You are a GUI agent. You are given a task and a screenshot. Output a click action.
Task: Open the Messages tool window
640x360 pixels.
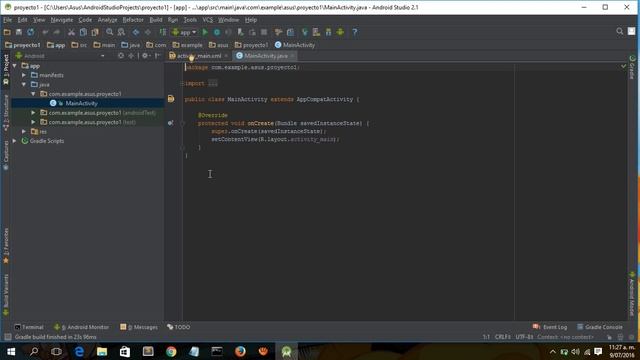(x=139, y=327)
